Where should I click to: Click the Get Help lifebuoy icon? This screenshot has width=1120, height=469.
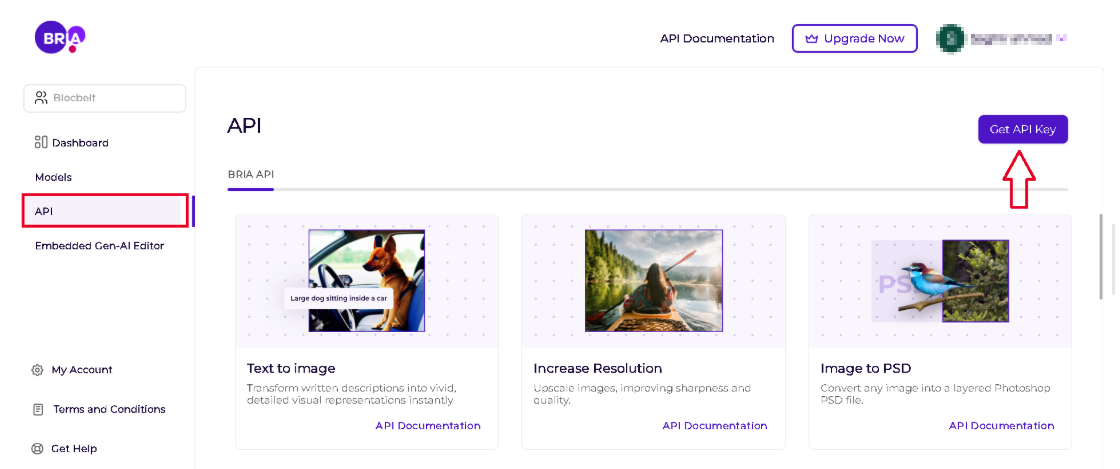(x=38, y=449)
